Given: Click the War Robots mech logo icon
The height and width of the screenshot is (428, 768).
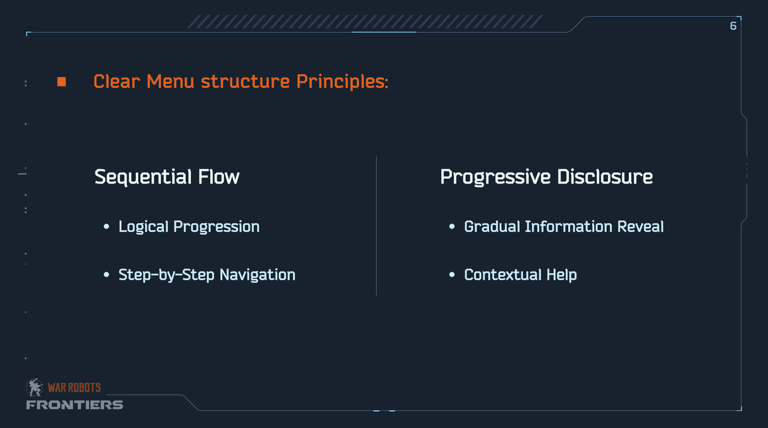Looking at the screenshot, I should (34, 387).
